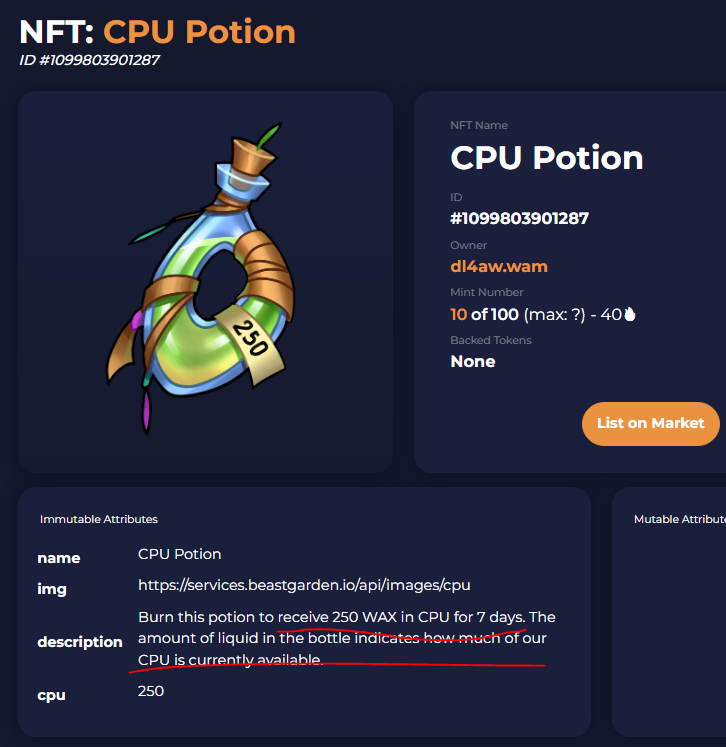Click the cpu attribute value 250
726x747 pixels.
151,691
